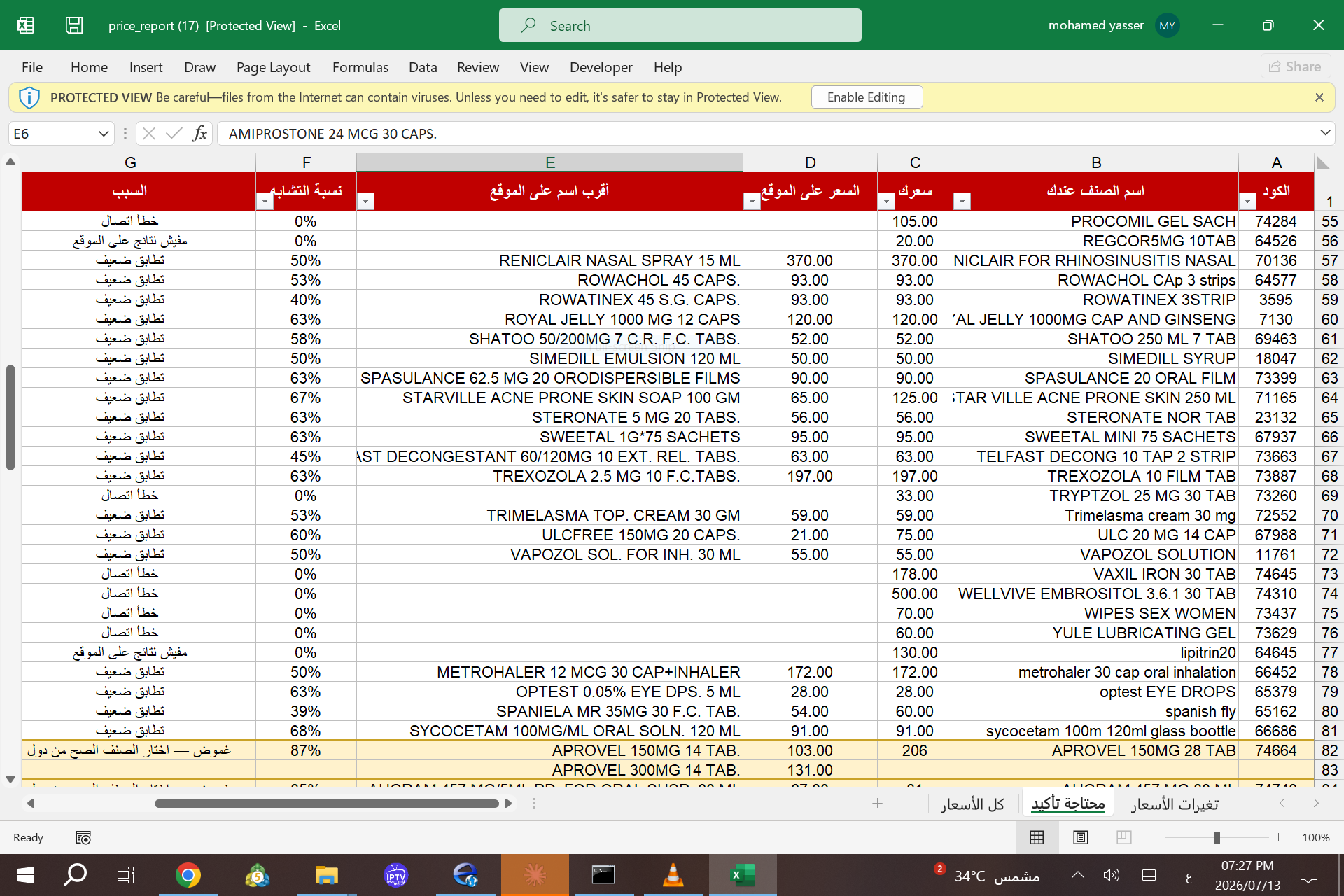This screenshot has width=1344, height=896.
Task: Click the Select All corner triangle
Action: coord(1322,162)
